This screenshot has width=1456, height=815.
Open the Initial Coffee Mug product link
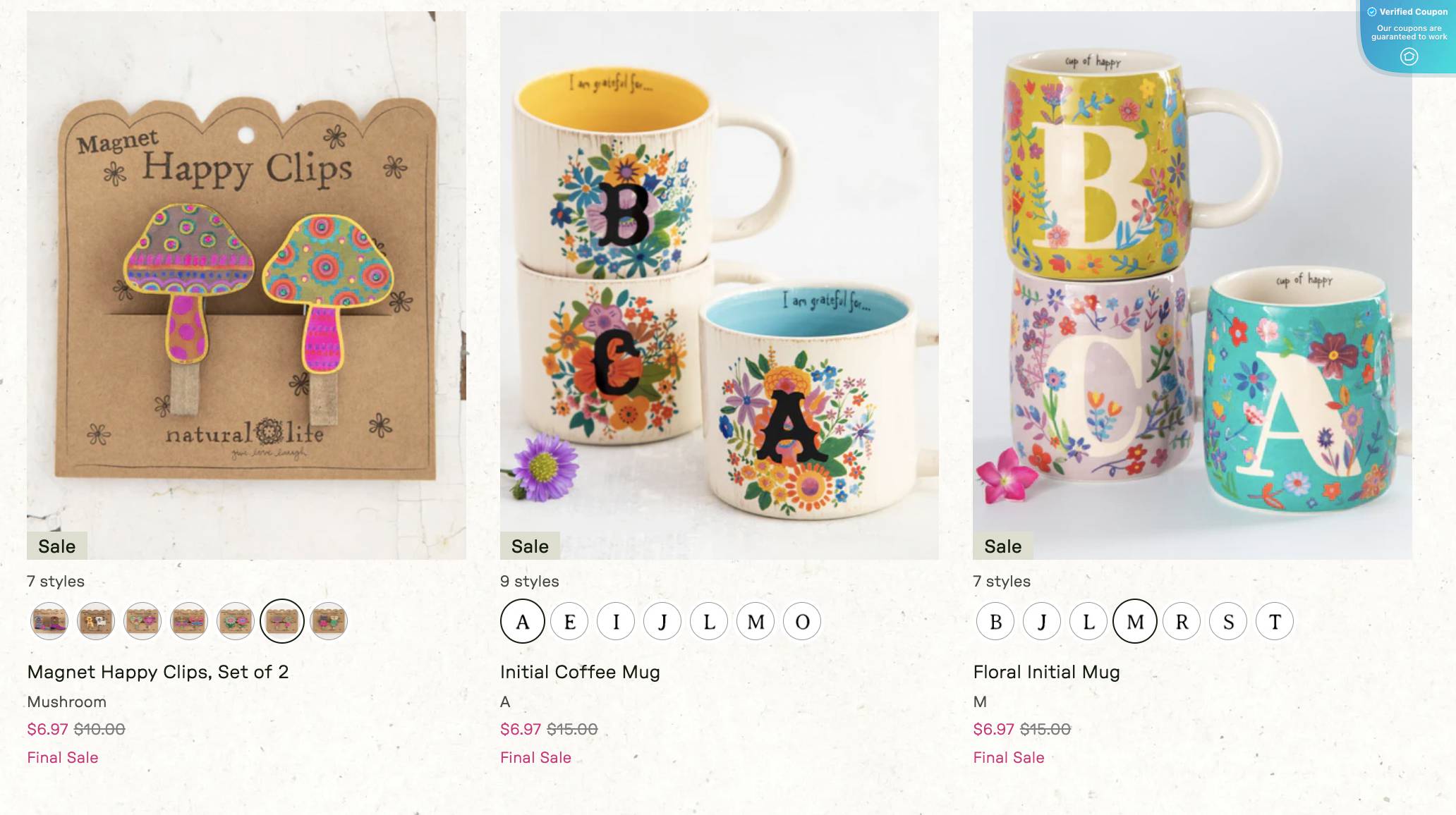[x=580, y=672]
